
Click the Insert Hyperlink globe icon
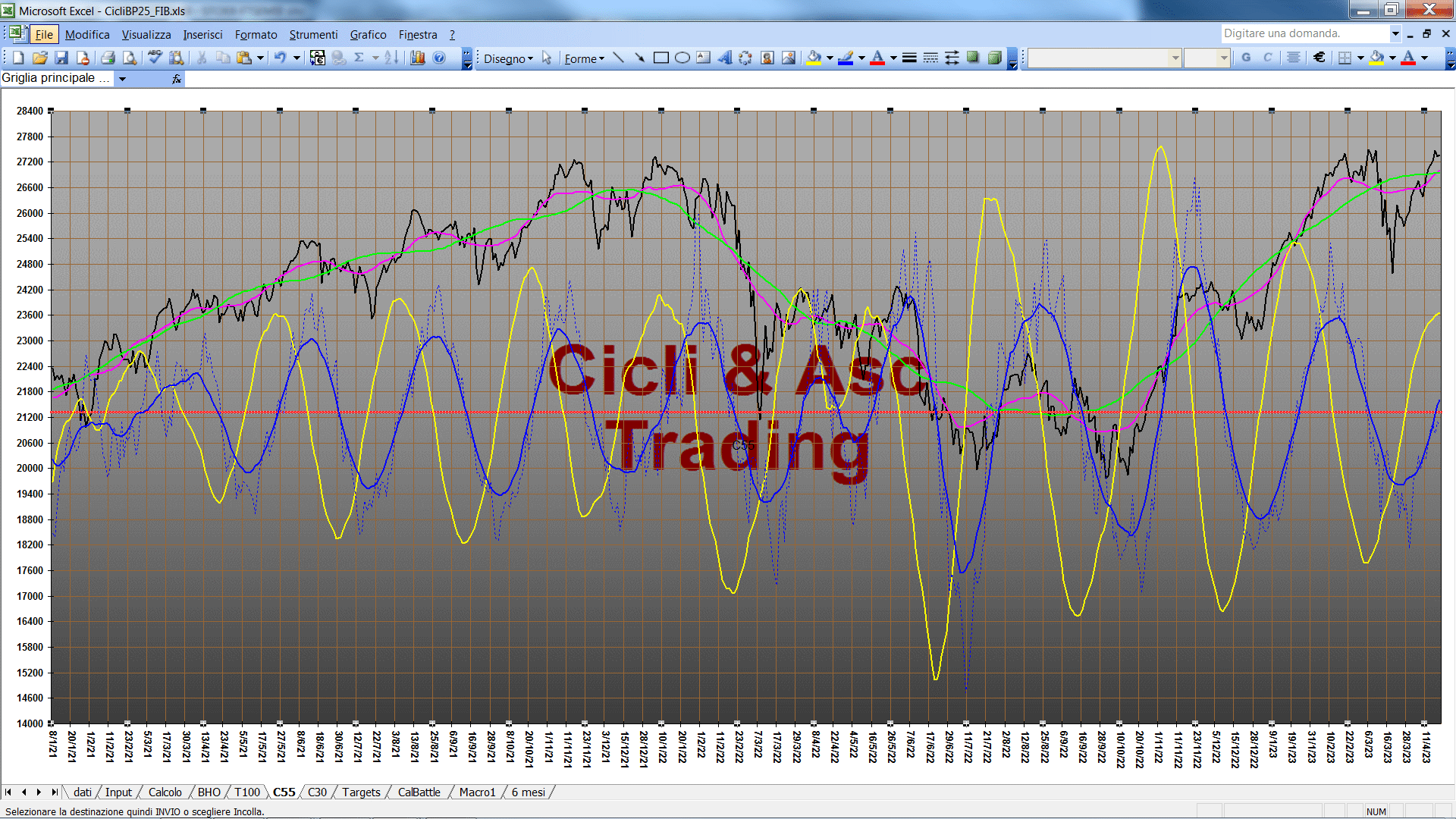339,58
